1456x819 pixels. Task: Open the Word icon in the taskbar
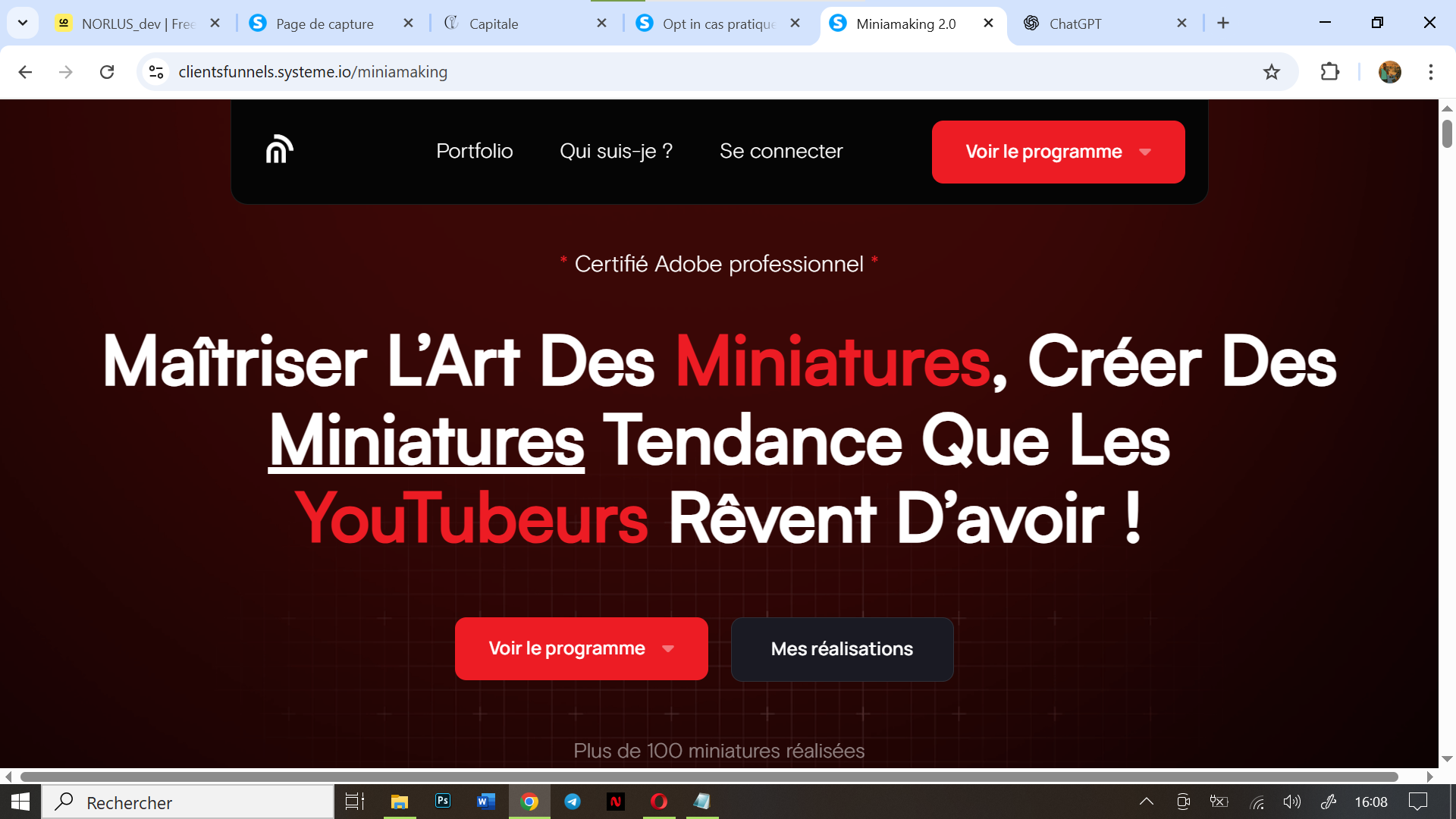point(486,801)
